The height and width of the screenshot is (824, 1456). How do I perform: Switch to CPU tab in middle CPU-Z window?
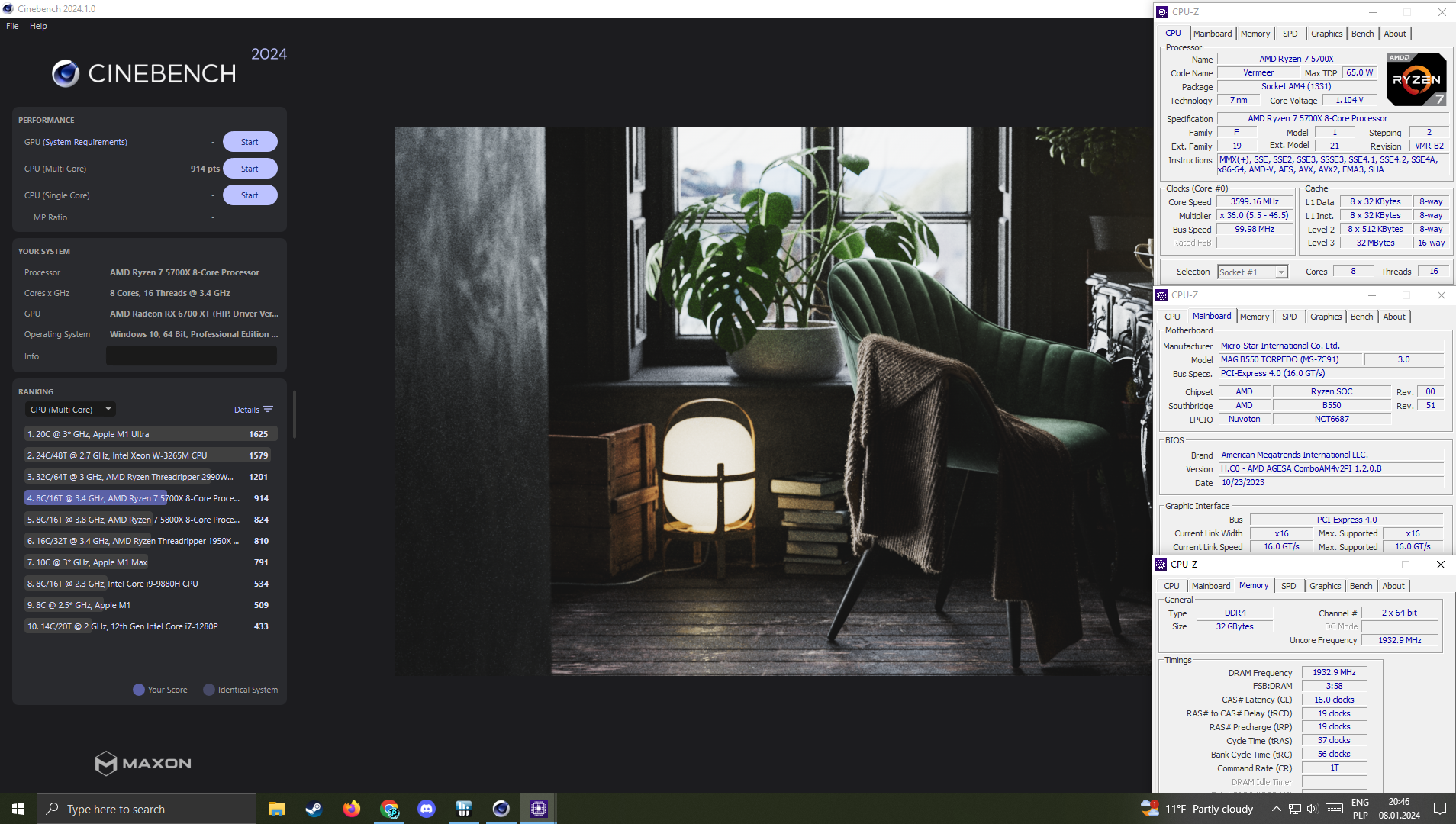[x=1172, y=317]
